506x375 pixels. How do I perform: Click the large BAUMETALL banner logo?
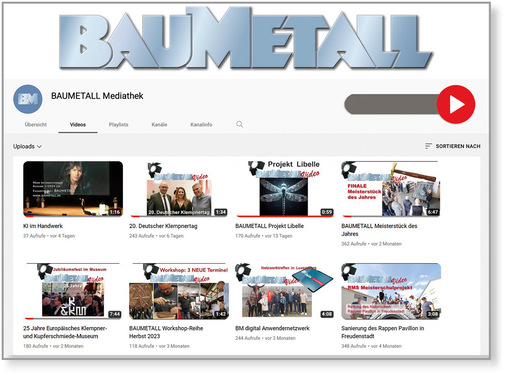coord(246,39)
